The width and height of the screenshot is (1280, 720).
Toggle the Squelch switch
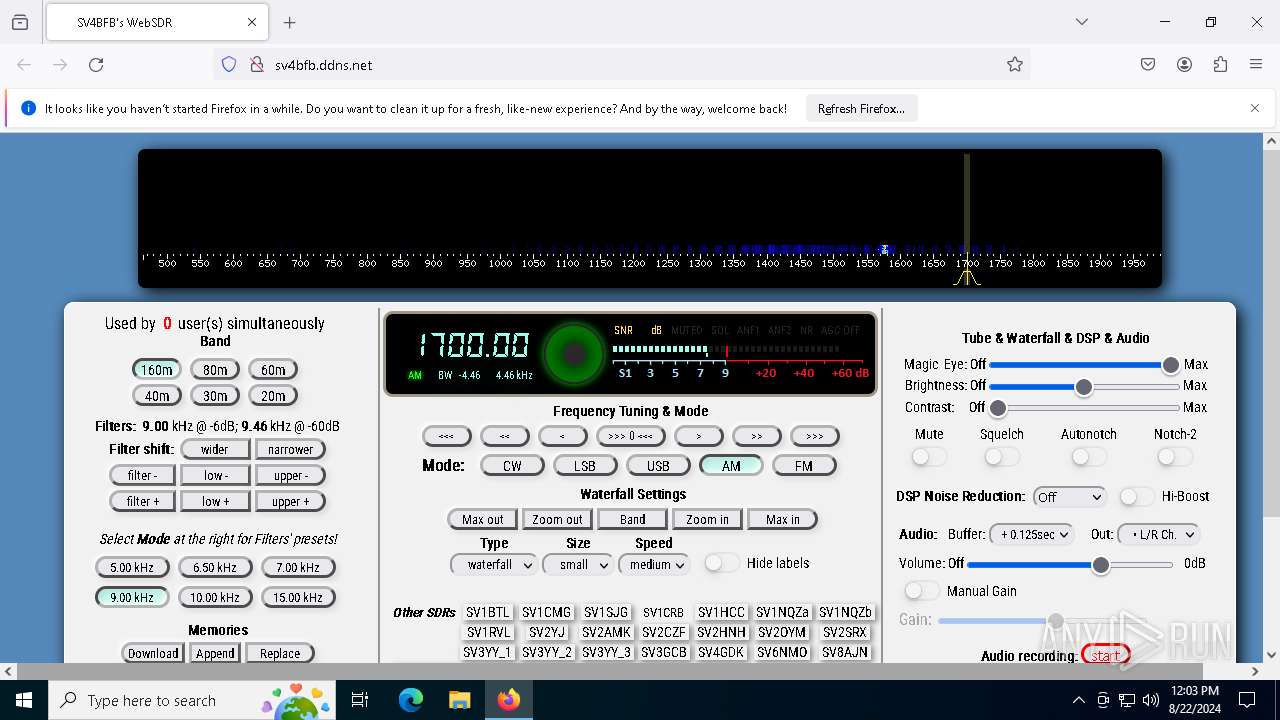pyautogui.click(x=1002, y=457)
